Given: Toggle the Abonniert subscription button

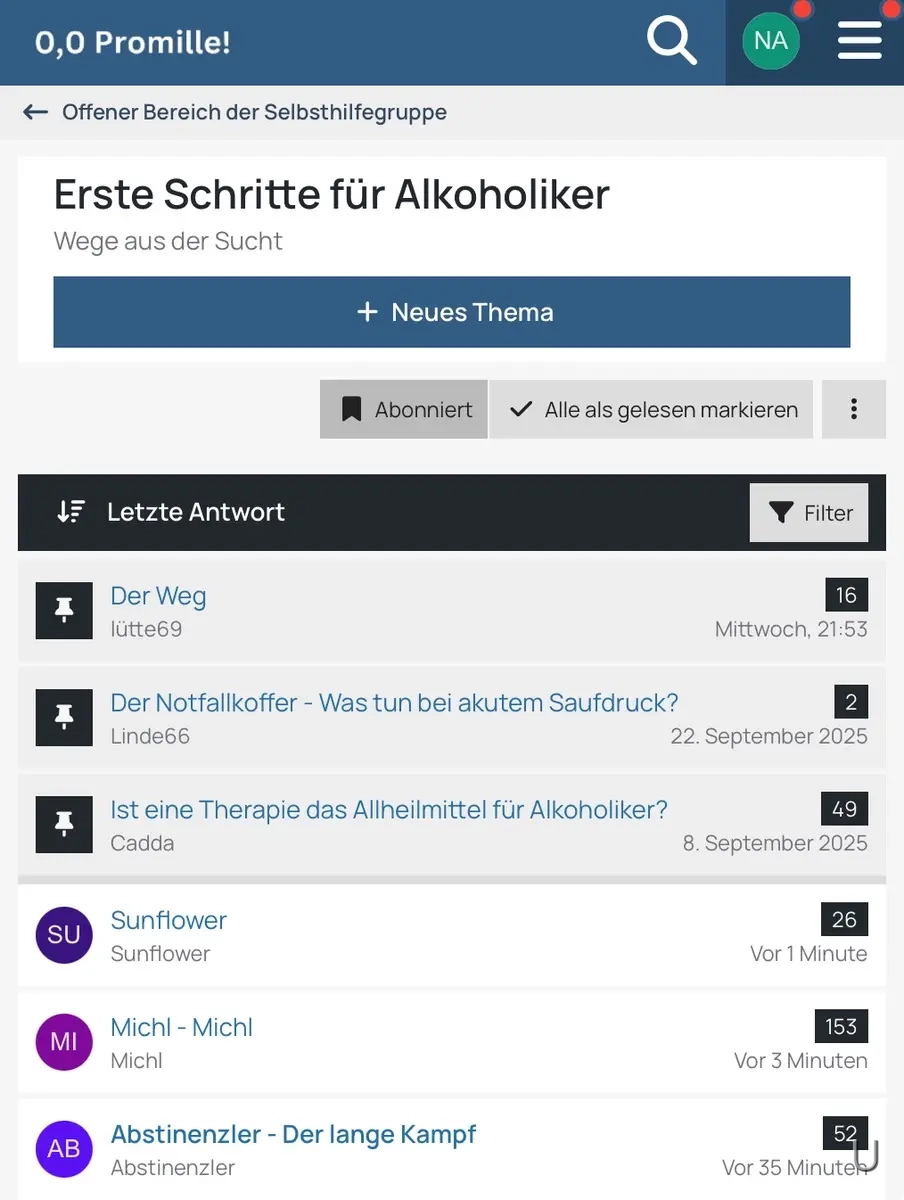Looking at the screenshot, I should click(404, 409).
